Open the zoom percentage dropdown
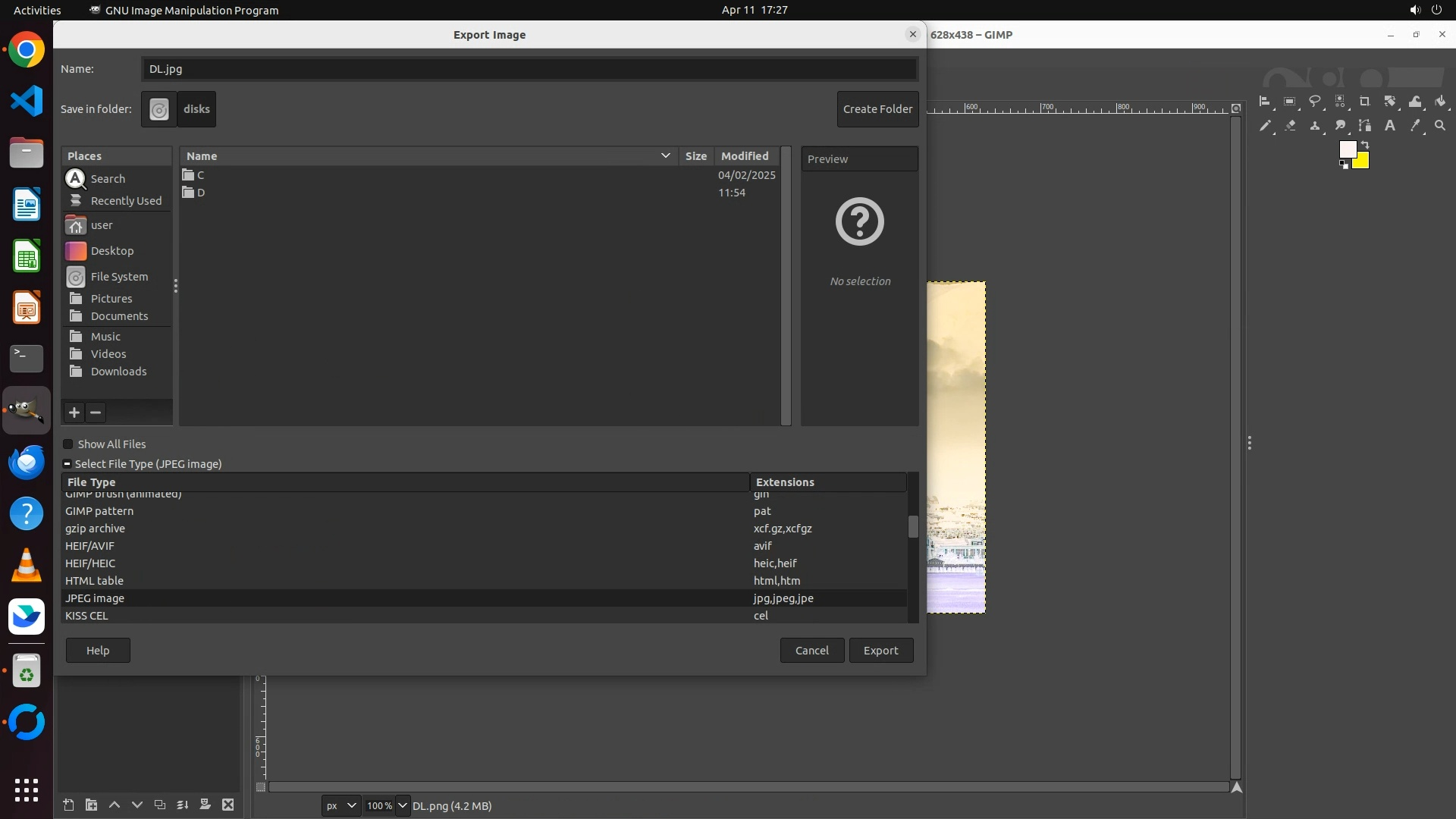The width and height of the screenshot is (1456, 819). (403, 805)
